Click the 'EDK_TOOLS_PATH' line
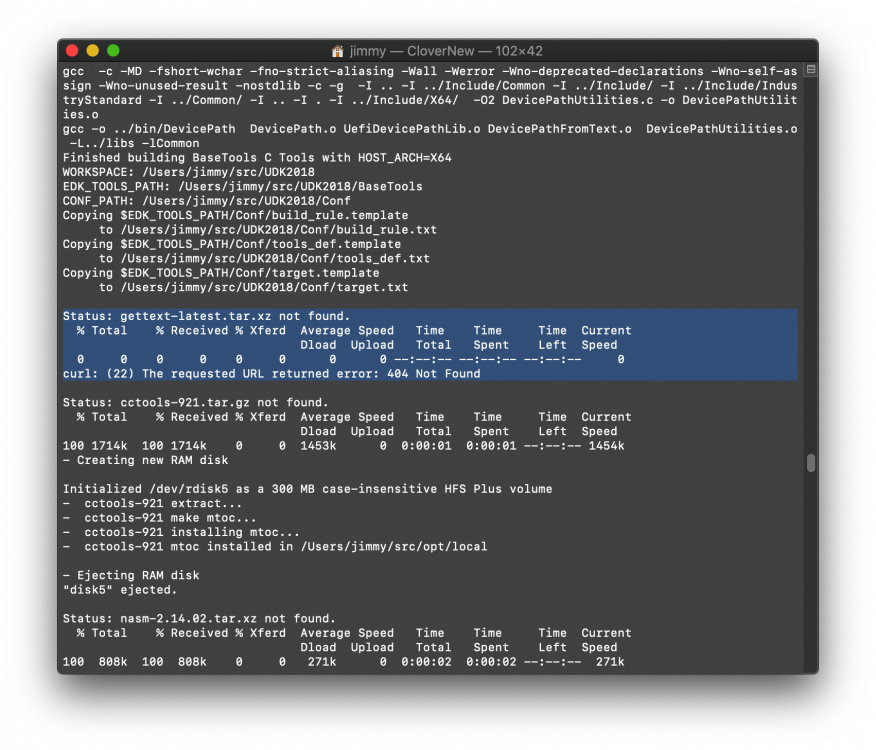Screen dimensions: 876x750 [242, 187]
